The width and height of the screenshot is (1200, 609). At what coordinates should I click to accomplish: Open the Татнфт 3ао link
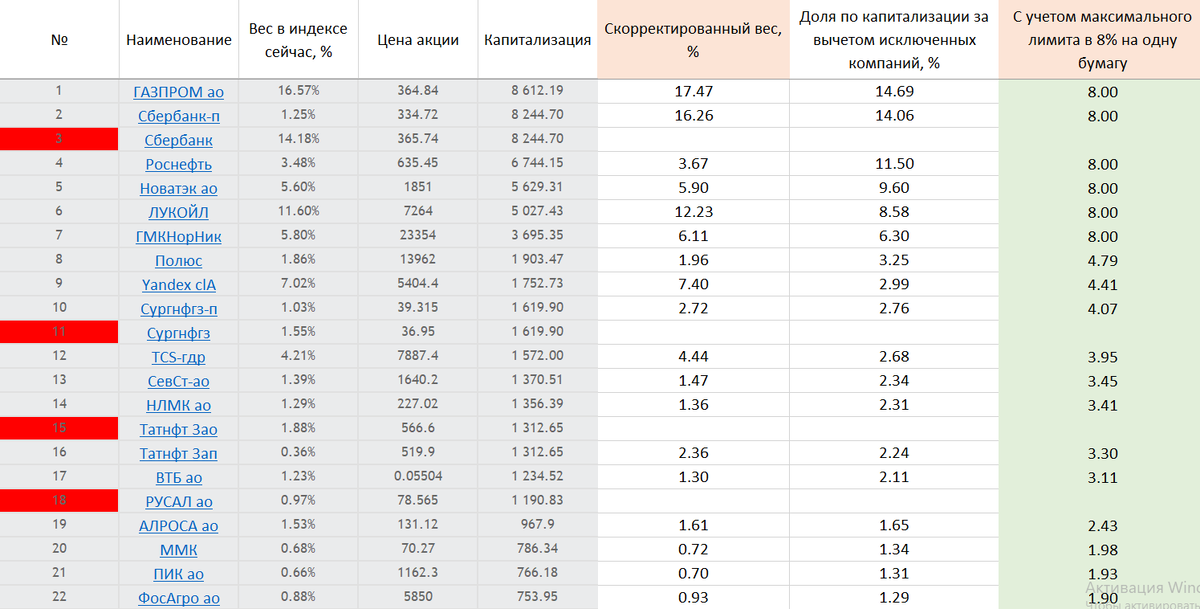click(x=179, y=429)
